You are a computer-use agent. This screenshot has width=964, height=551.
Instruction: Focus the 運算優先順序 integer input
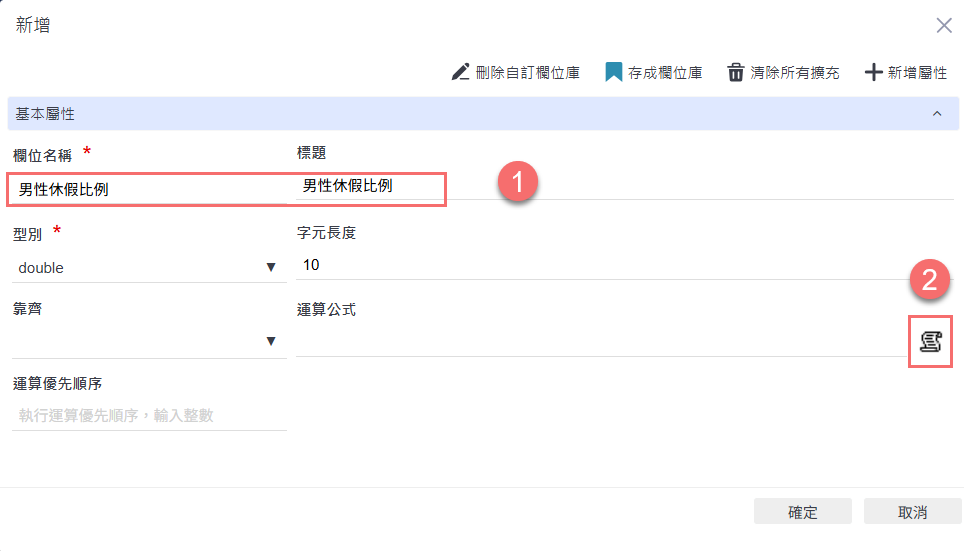tap(148, 415)
